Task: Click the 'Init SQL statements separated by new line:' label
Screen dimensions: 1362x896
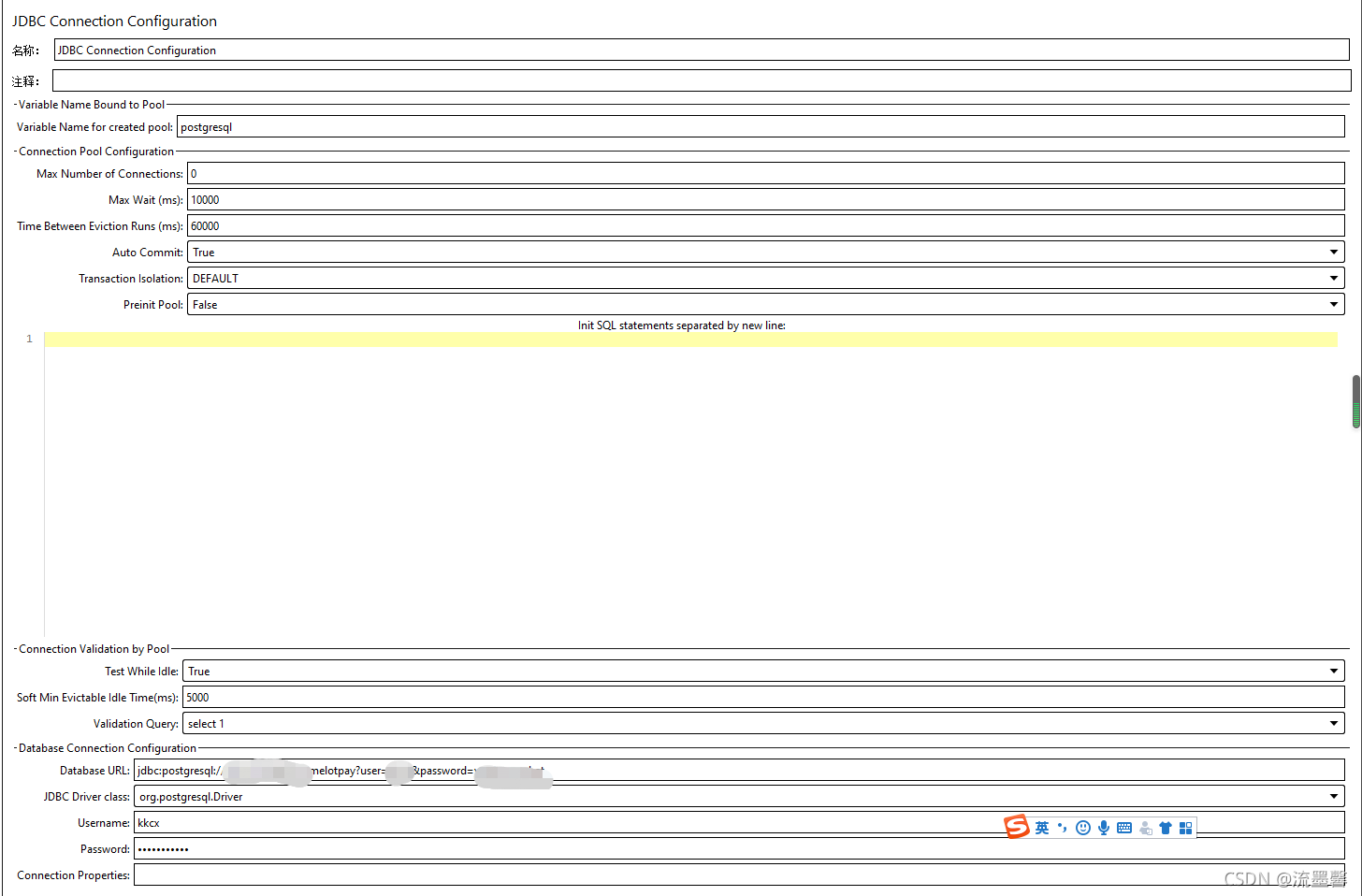Action: [x=682, y=325]
